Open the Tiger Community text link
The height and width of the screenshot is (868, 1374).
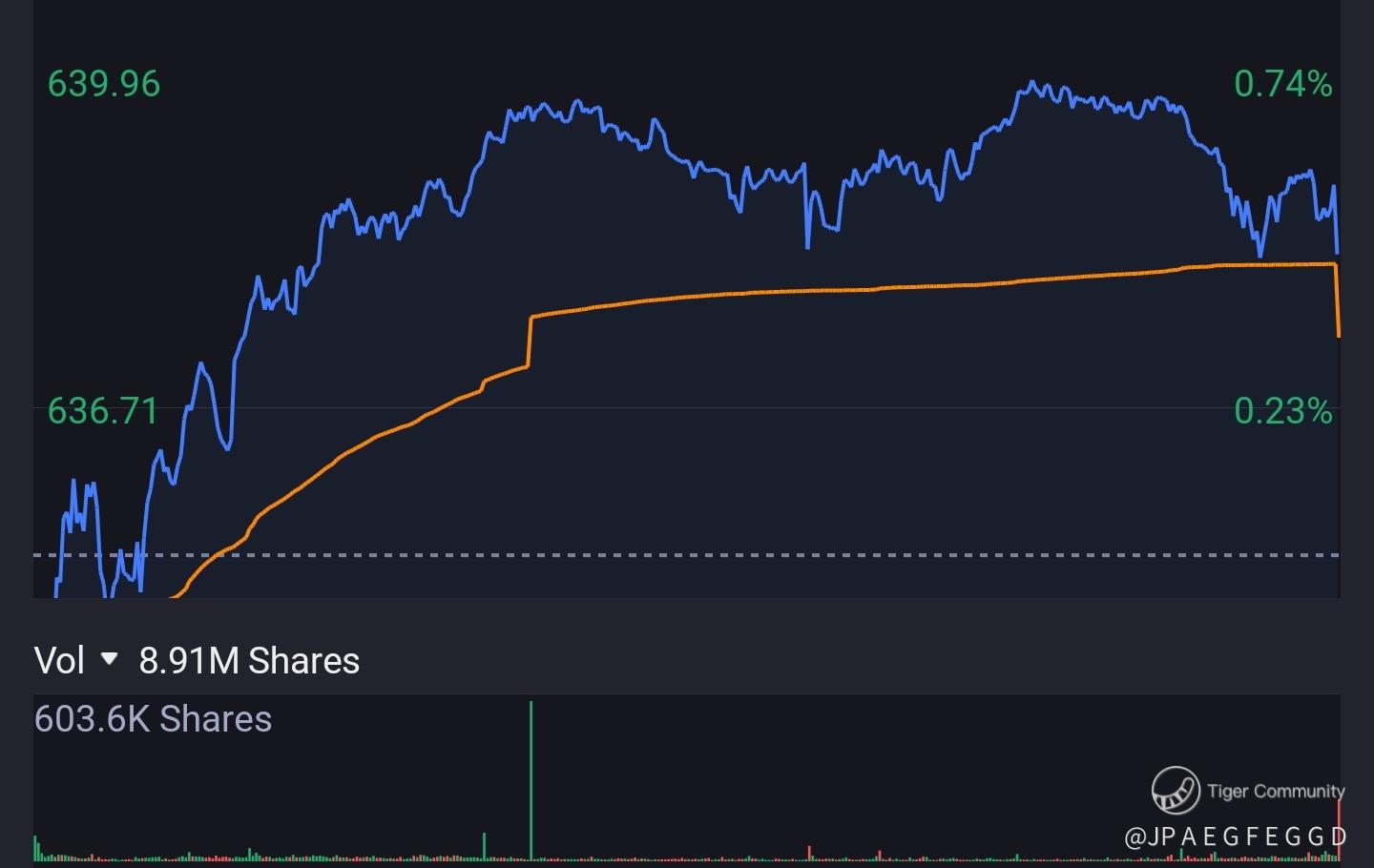[1275, 791]
